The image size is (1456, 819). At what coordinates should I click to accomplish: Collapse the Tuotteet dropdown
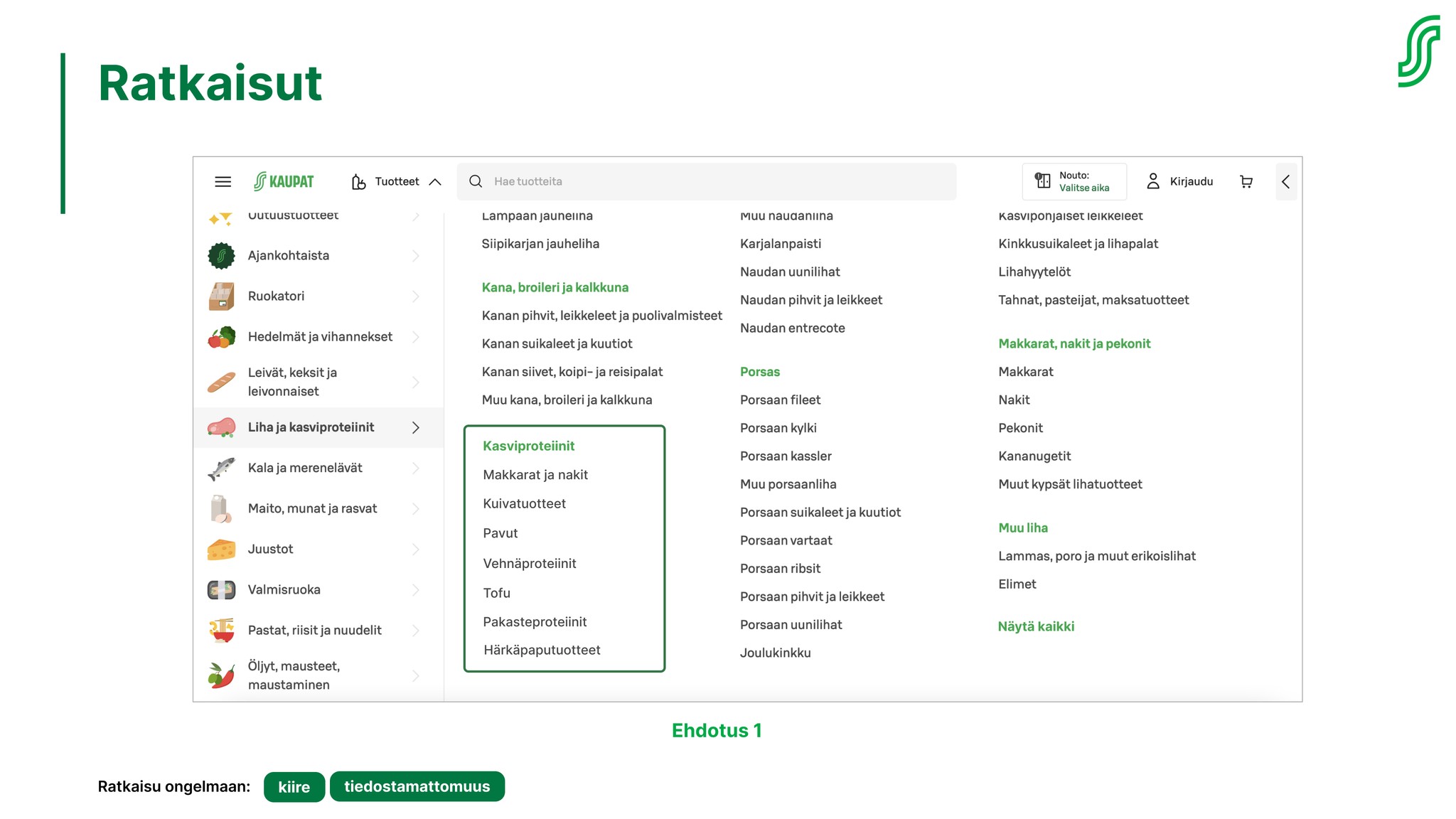435,182
